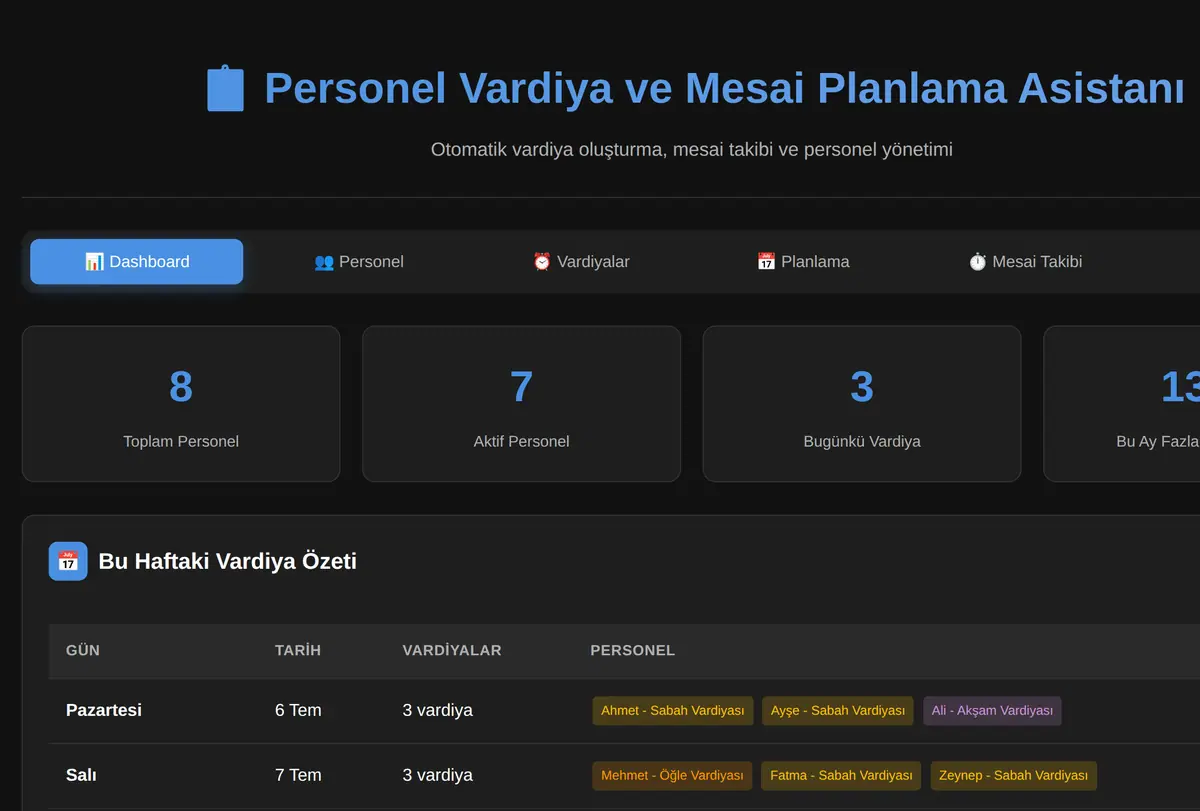The image size is (1200, 811).
Task: Click the Aktif Personel card showing 7
Action: 522,404
